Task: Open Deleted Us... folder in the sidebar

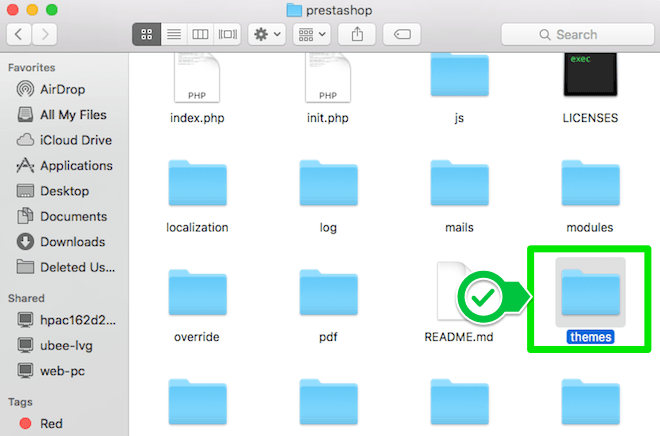Action: (64, 267)
